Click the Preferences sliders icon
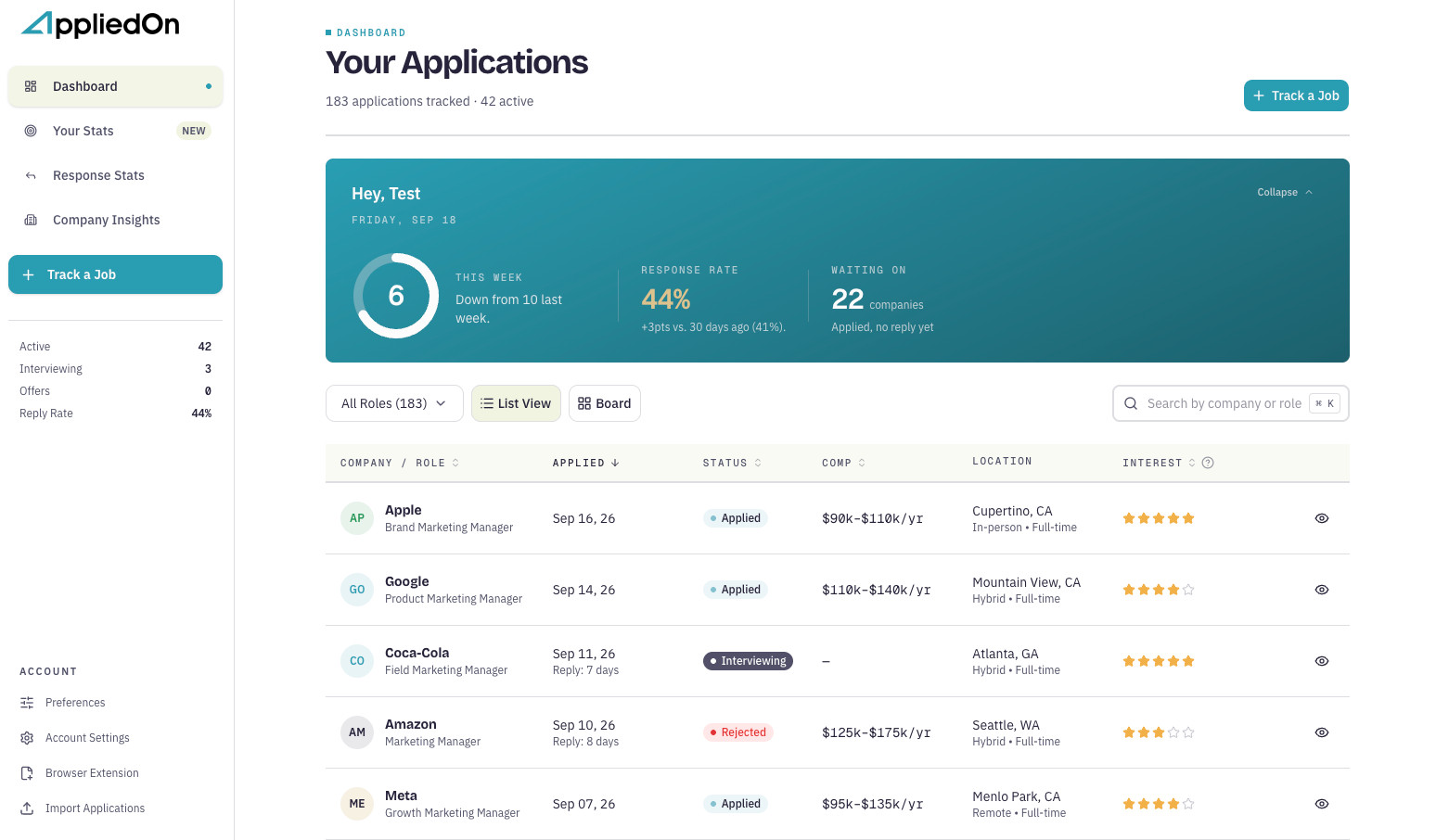Screen dimensions: 1436x840 [x=27, y=703]
